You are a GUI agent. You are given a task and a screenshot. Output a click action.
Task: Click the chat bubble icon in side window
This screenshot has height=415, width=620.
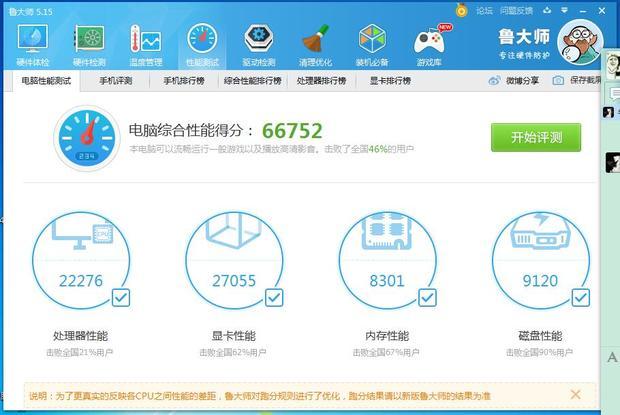click(614, 94)
